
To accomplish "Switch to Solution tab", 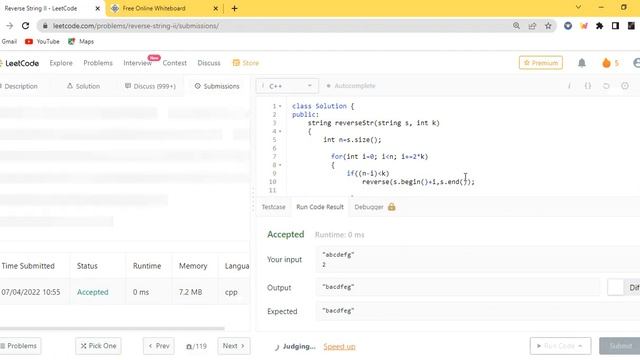I will click(x=83, y=86).
